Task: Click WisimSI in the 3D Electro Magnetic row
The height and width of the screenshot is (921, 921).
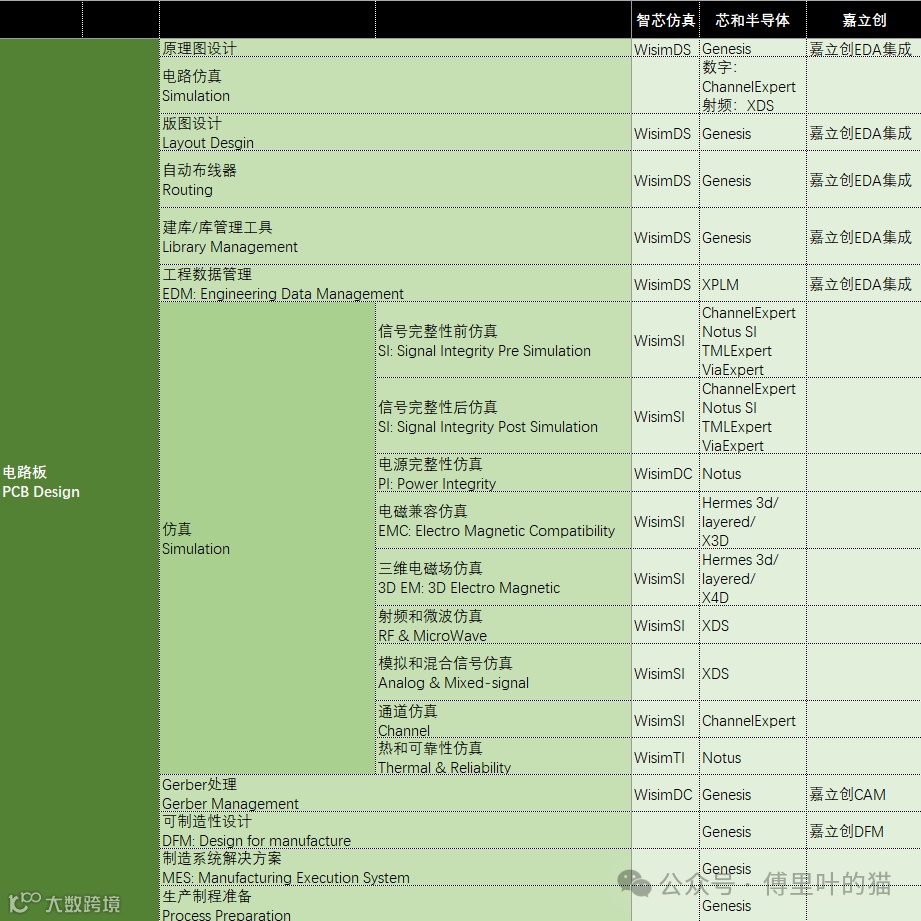Action: pyautogui.click(x=663, y=578)
